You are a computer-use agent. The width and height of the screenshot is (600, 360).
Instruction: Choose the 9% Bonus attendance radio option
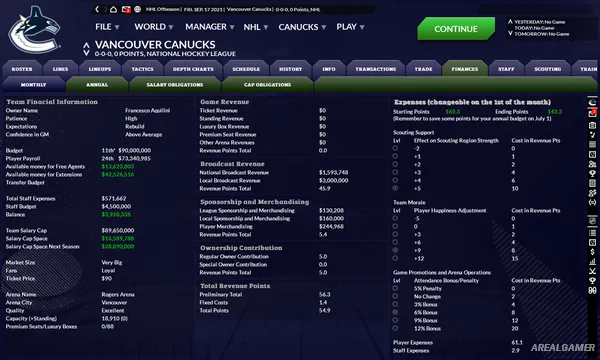pyautogui.click(x=395, y=320)
